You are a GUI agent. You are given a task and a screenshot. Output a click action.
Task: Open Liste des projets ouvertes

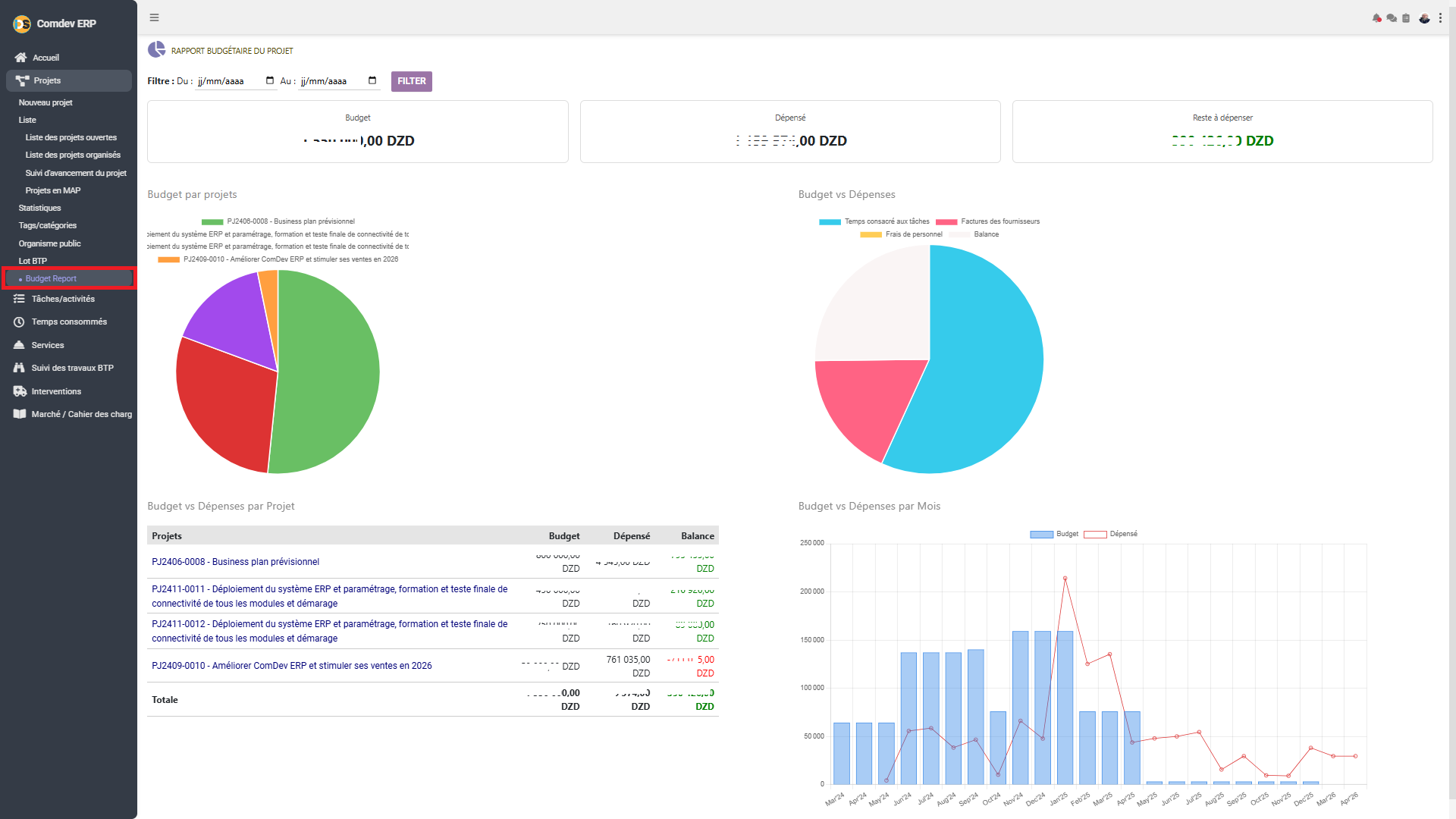coord(71,137)
